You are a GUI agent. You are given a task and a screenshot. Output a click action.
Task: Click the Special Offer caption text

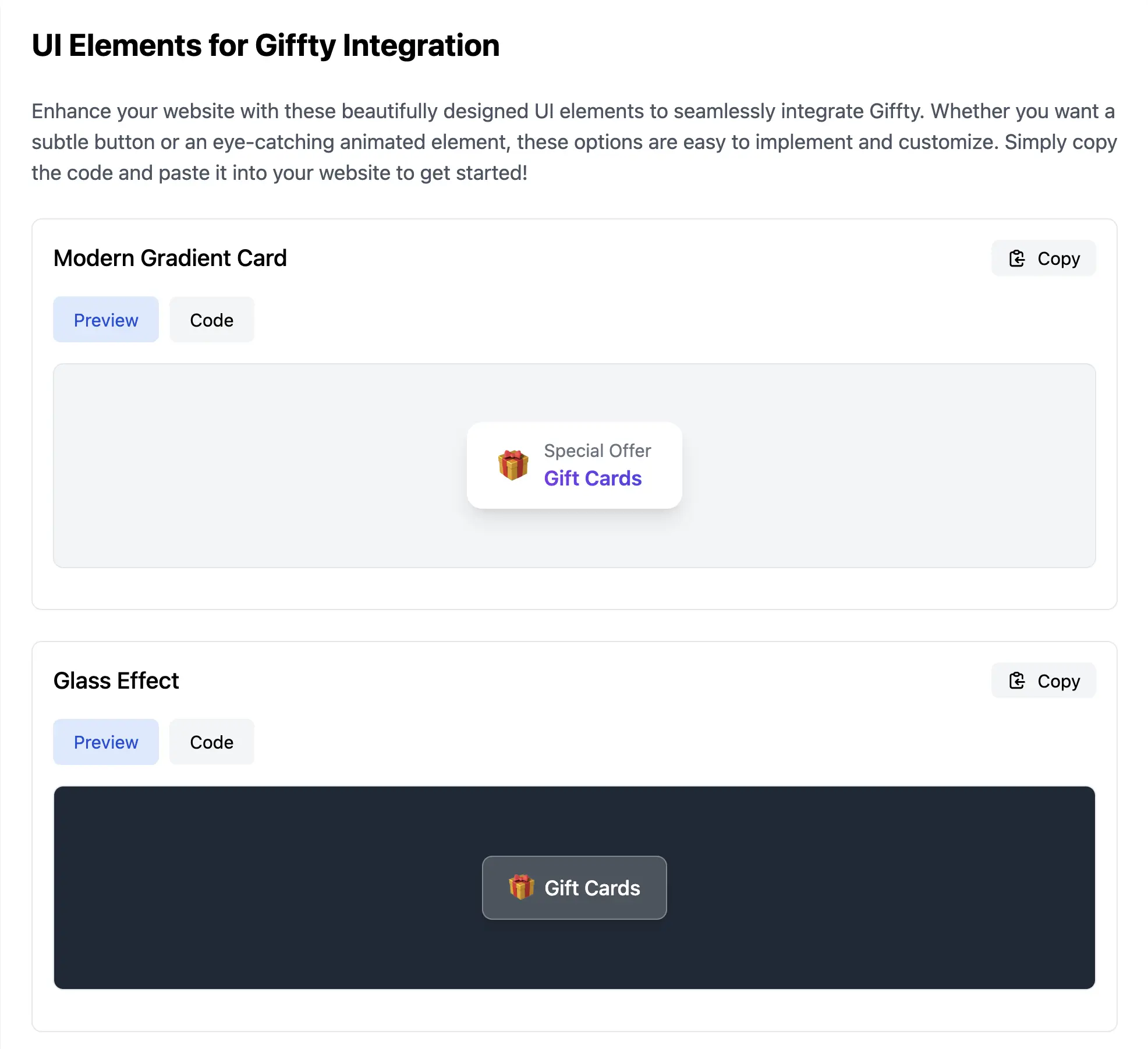pyautogui.click(x=597, y=451)
